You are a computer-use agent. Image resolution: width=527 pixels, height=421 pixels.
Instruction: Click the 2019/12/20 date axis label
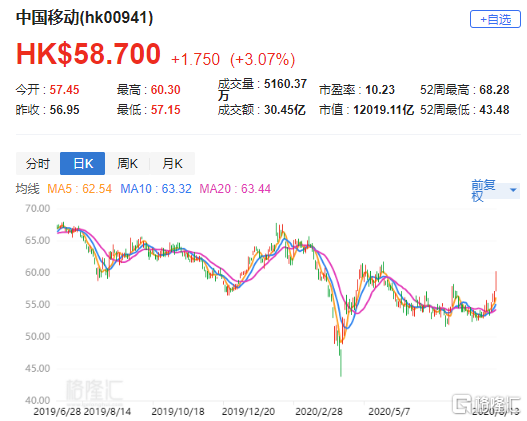[248, 412]
